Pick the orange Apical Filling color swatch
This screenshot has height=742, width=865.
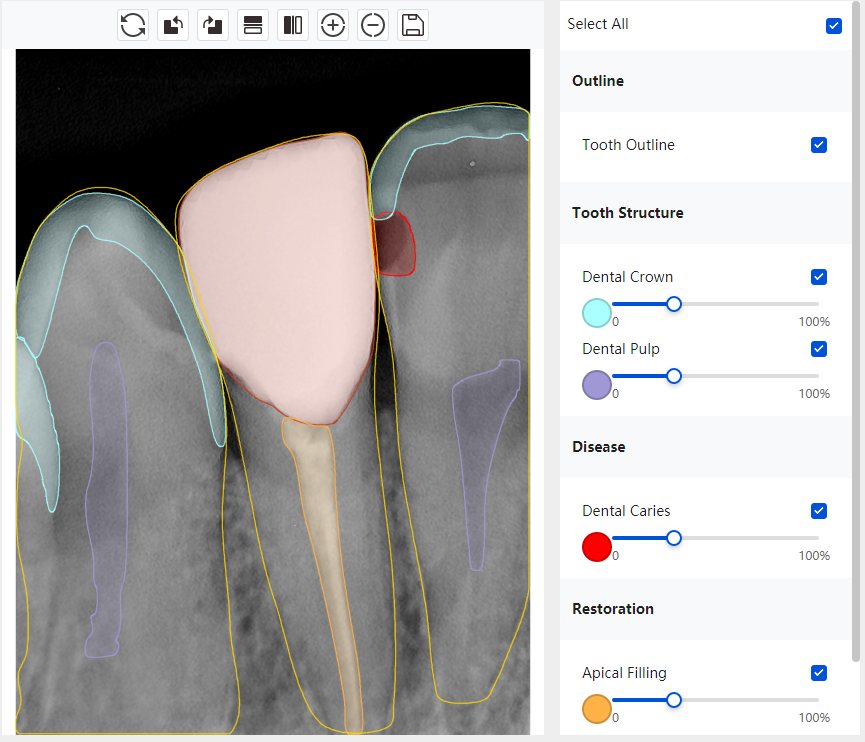point(597,709)
